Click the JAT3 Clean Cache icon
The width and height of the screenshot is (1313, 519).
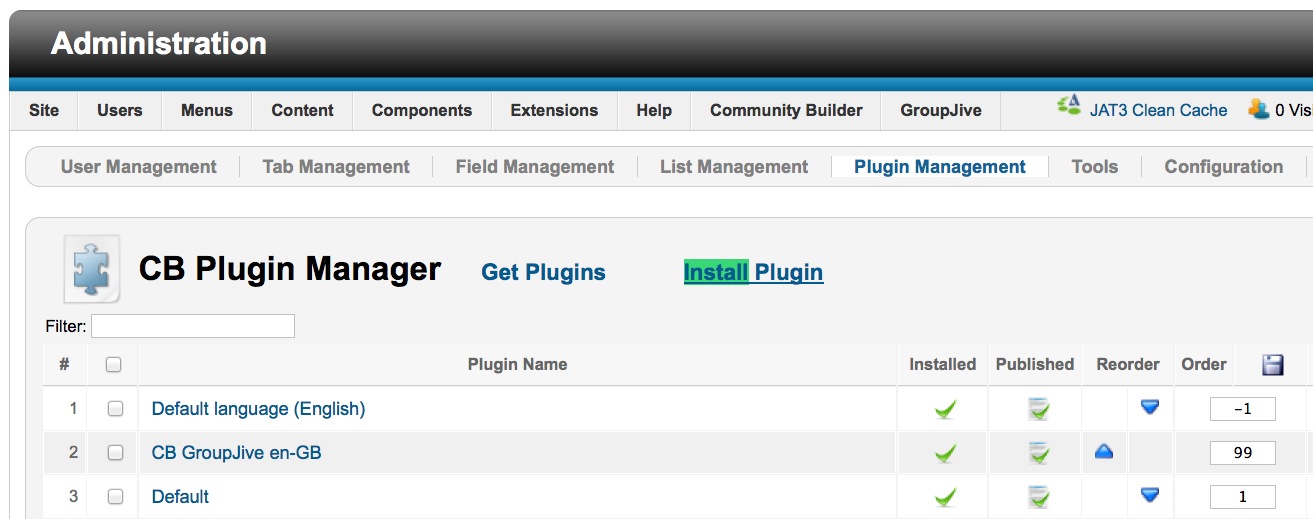coord(1069,107)
